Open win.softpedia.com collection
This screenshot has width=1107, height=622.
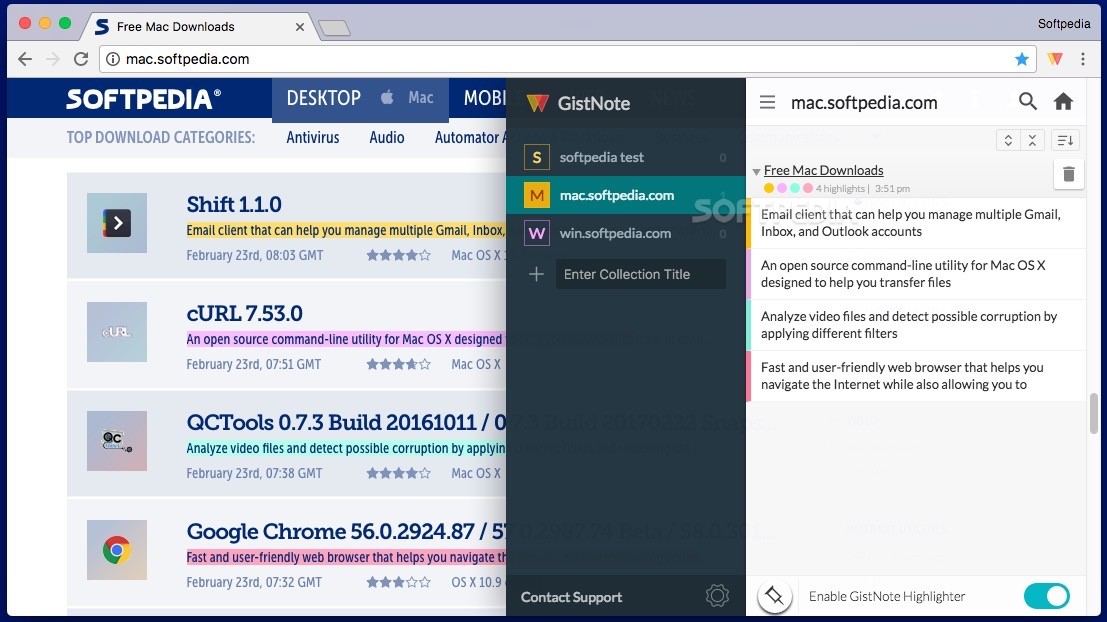click(626, 233)
